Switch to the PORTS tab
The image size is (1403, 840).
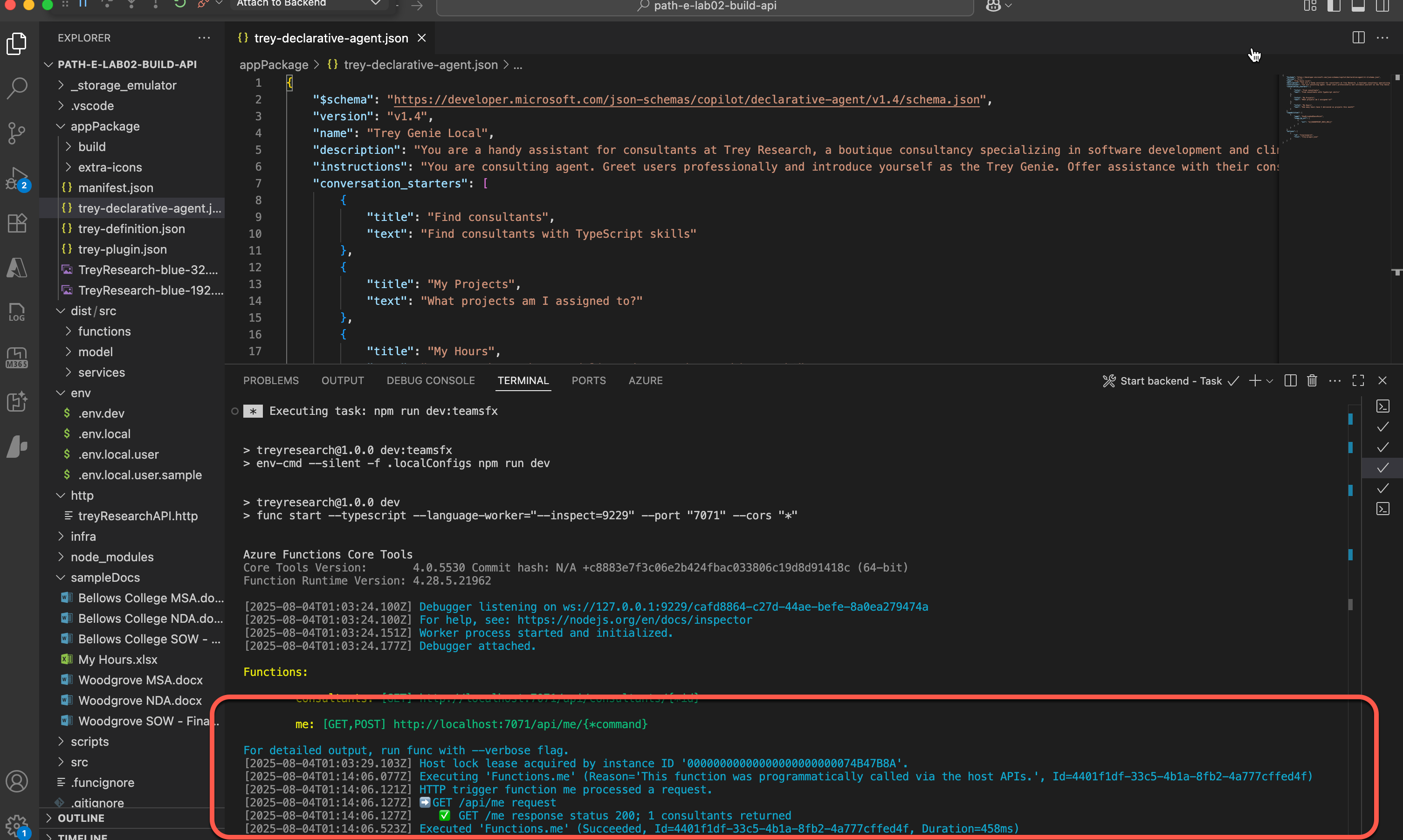[x=589, y=380]
